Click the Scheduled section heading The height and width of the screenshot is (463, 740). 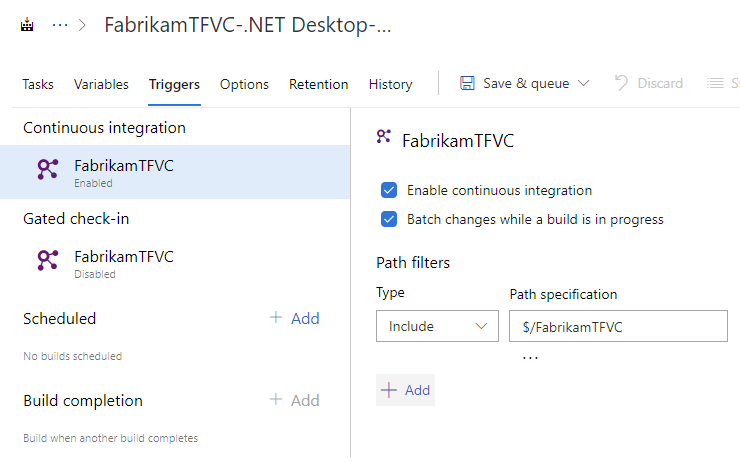pos(59,319)
